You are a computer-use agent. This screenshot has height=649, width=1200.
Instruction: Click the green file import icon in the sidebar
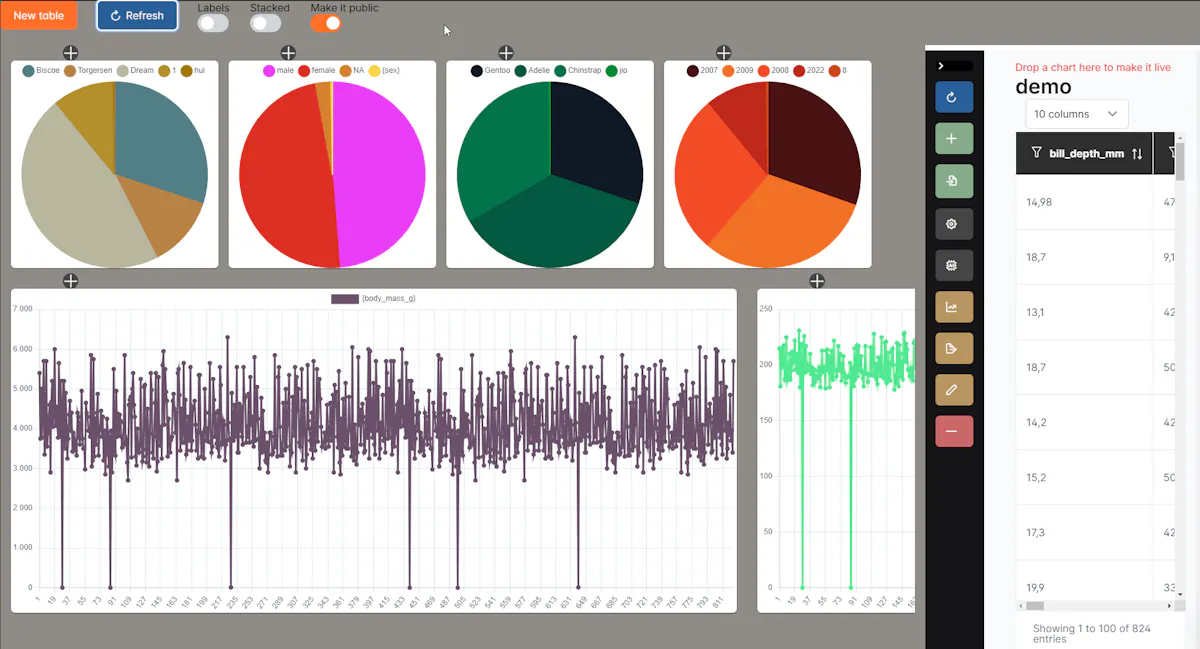point(954,181)
